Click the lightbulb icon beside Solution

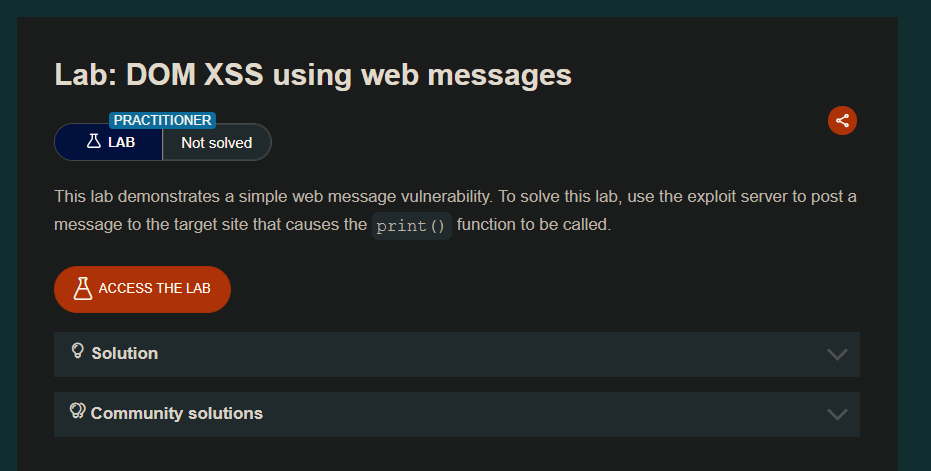[x=78, y=351]
